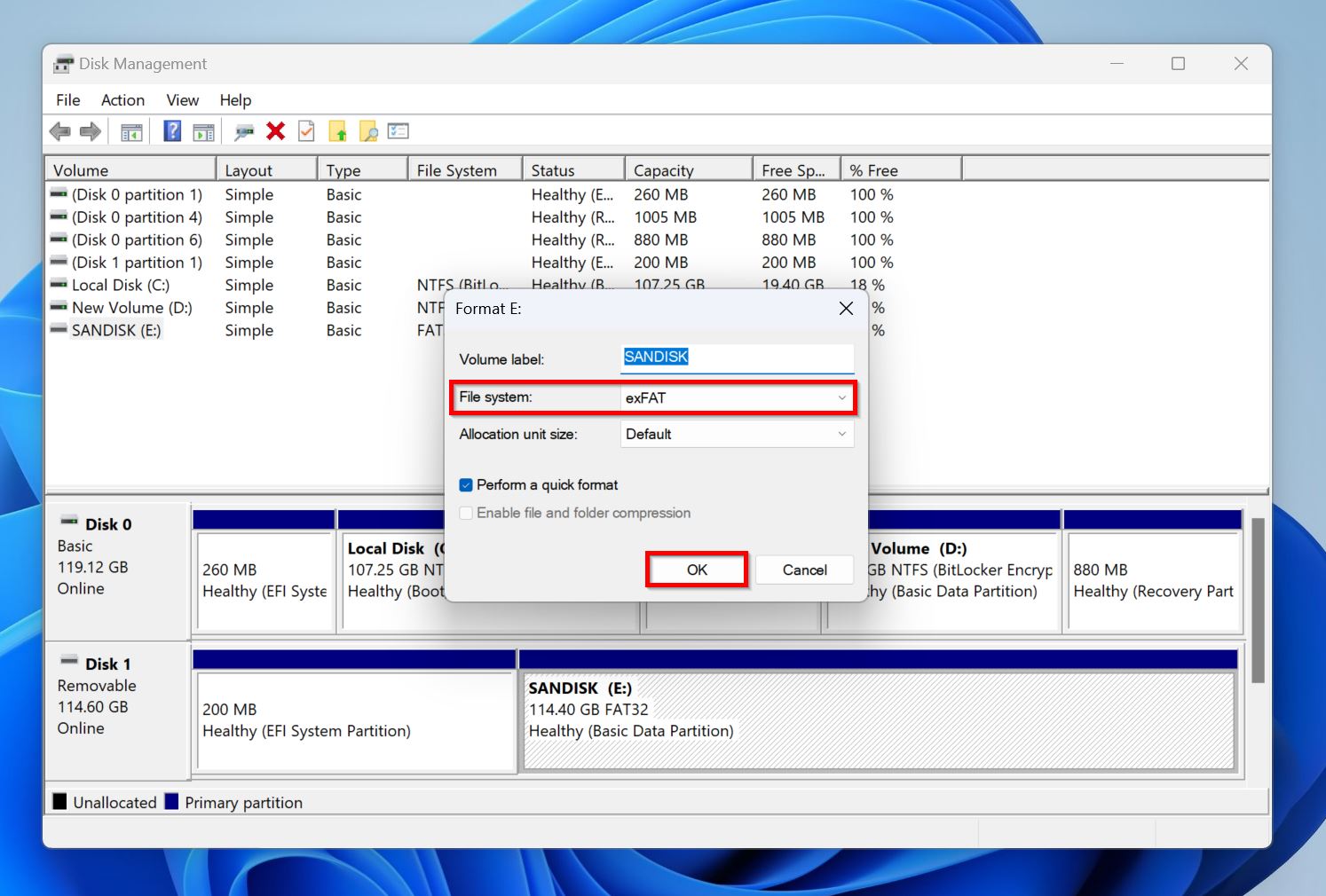
Task: Click the Back navigation arrow
Action: [x=60, y=130]
